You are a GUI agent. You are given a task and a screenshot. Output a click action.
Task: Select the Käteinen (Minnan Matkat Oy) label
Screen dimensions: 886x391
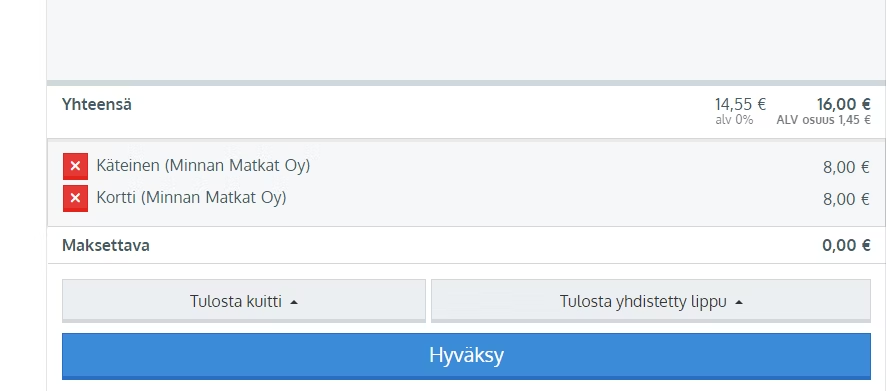coord(203,166)
